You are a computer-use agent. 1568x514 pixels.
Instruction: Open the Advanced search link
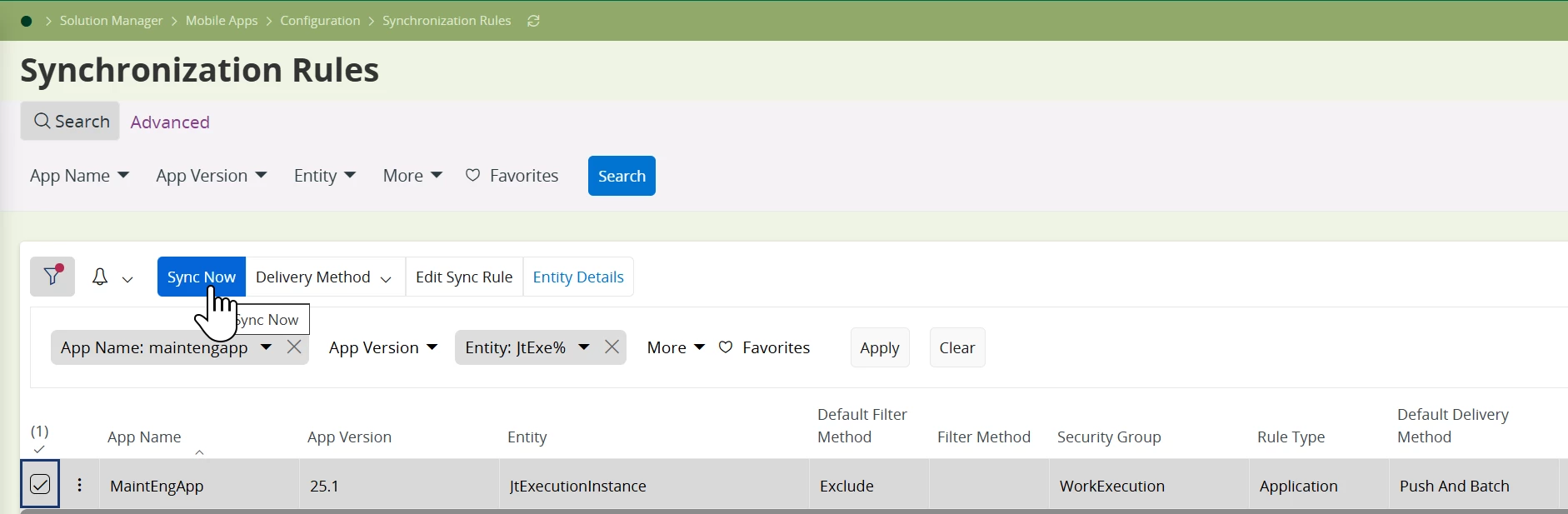(170, 122)
